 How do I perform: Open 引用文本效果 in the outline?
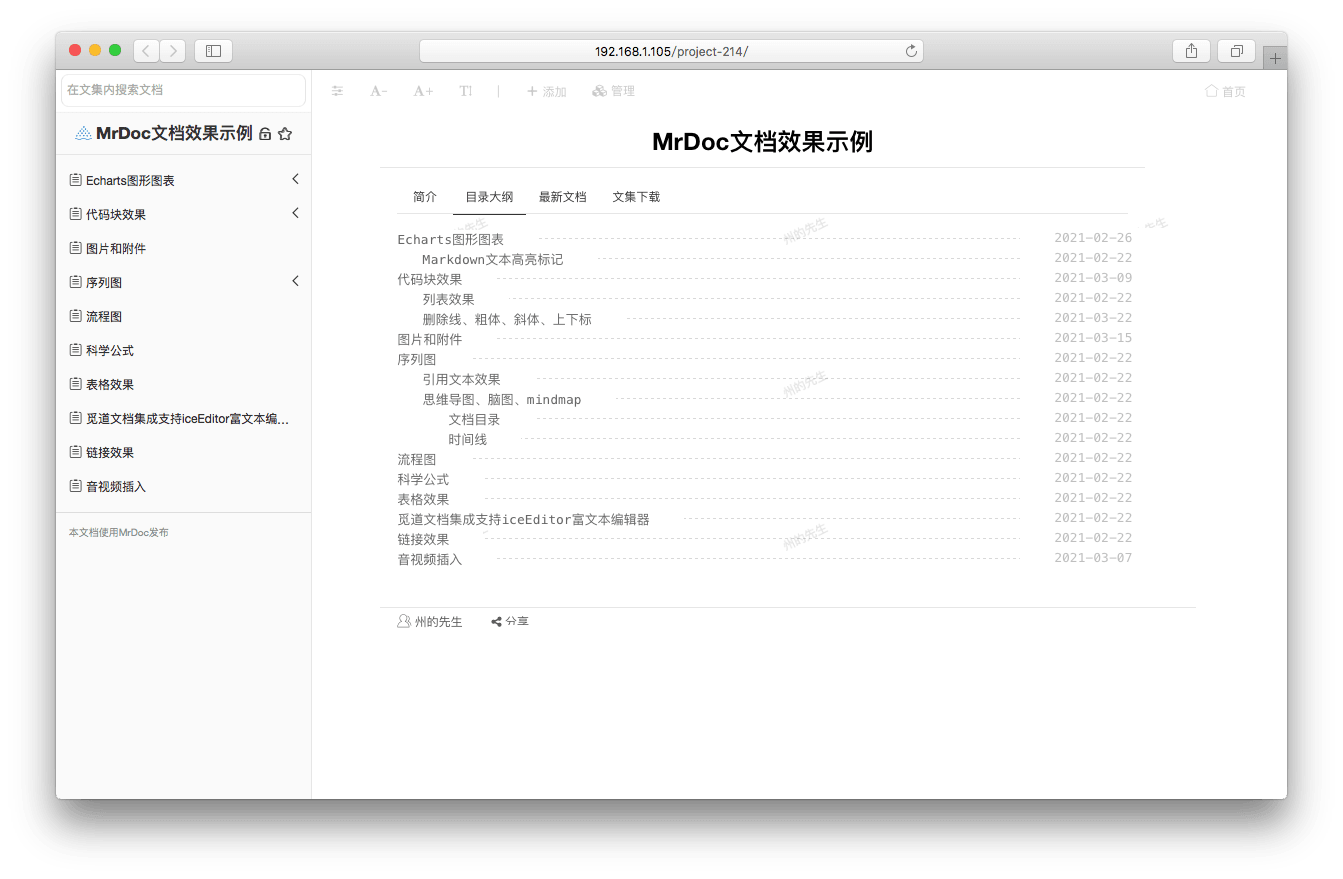[x=461, y=380]
